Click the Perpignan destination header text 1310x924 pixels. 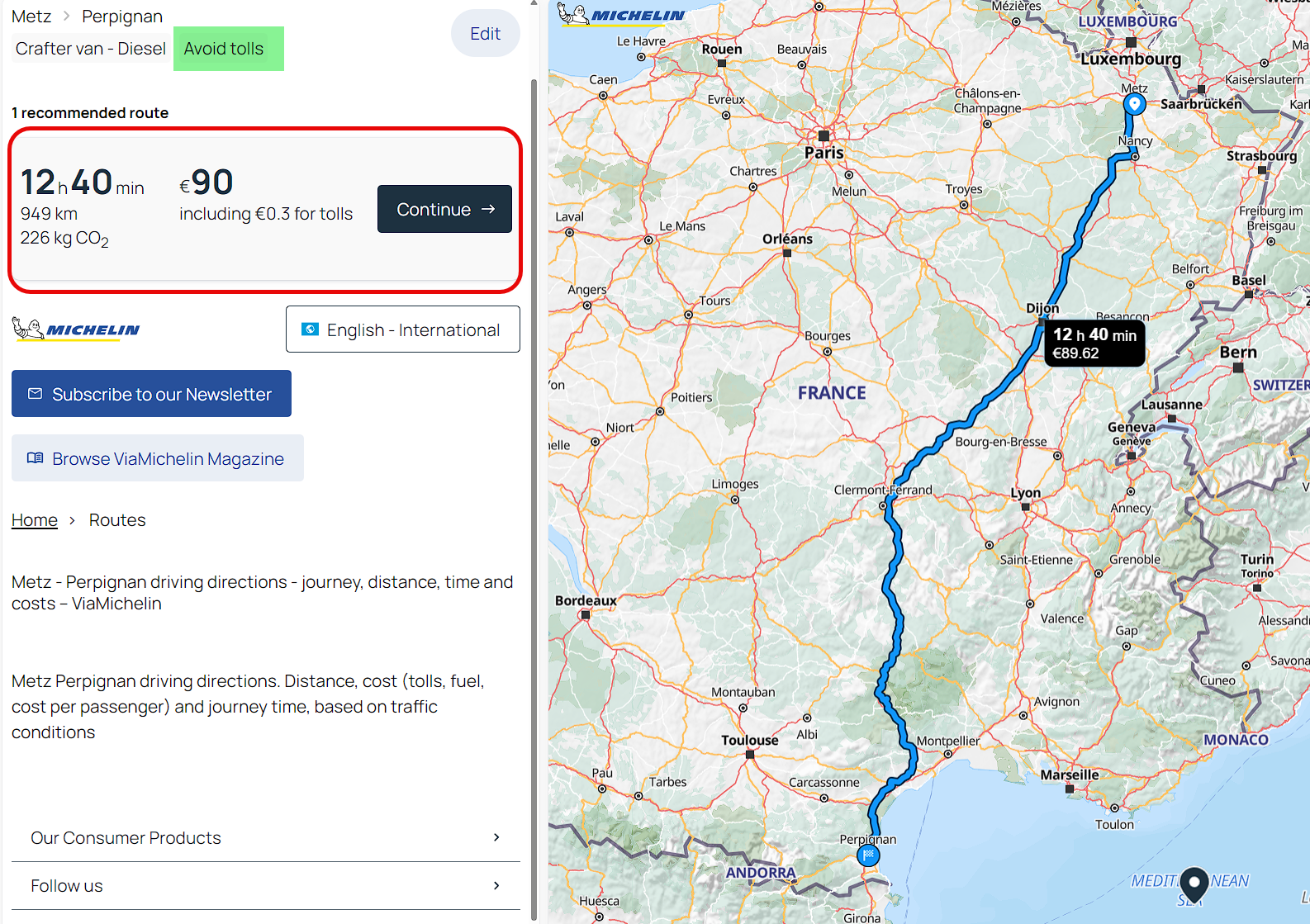(x=122, y=17)
